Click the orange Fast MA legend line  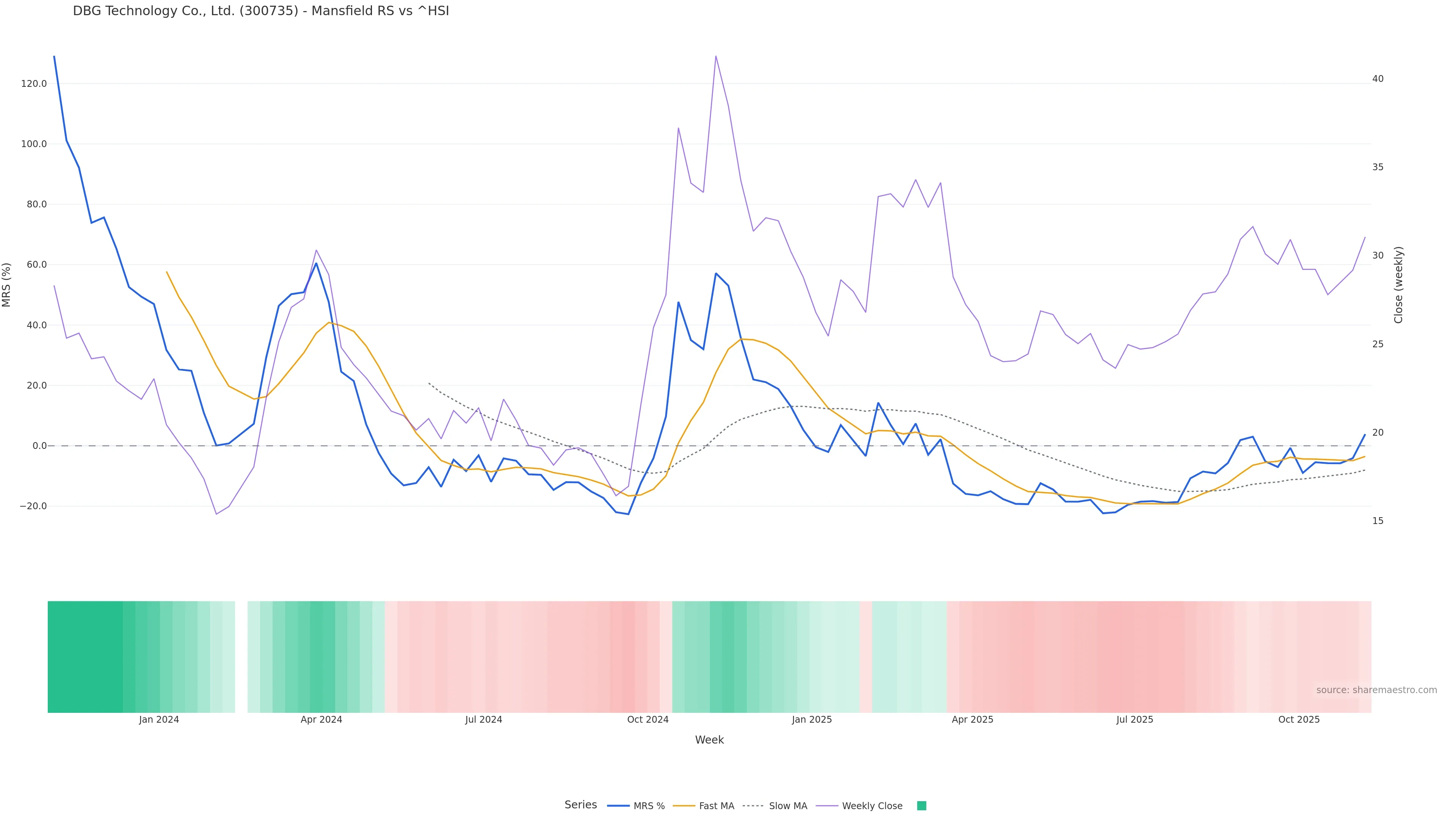pyautogui.click(x=684, y=806)
